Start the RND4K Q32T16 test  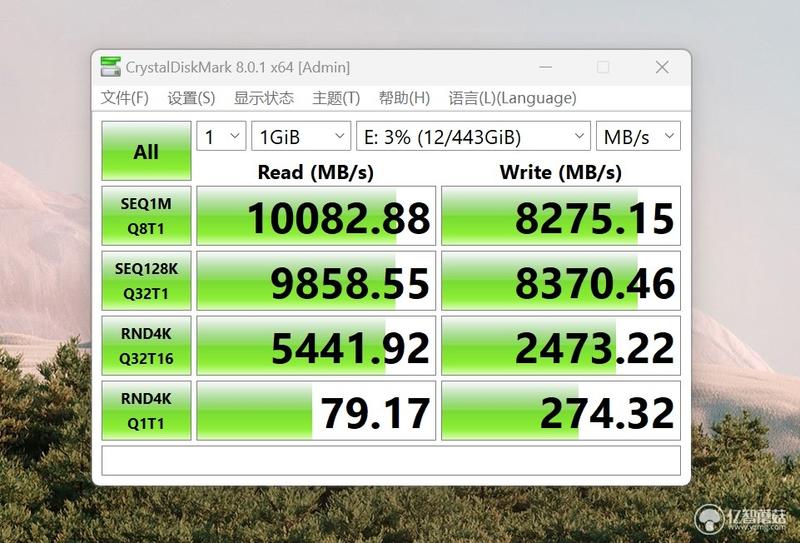tap(146, 345)
